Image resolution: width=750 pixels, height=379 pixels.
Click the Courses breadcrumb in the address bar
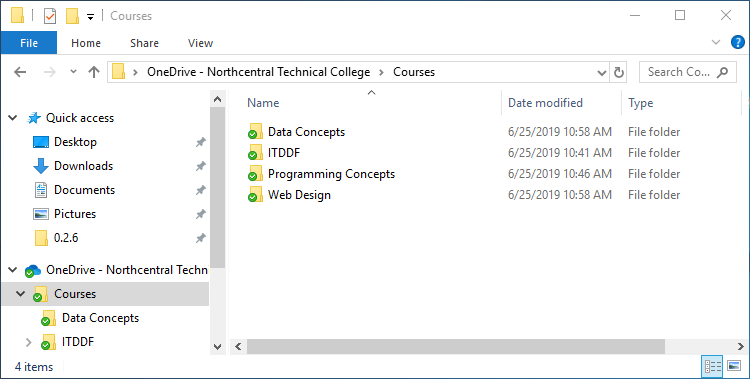[x=414, y=72]
